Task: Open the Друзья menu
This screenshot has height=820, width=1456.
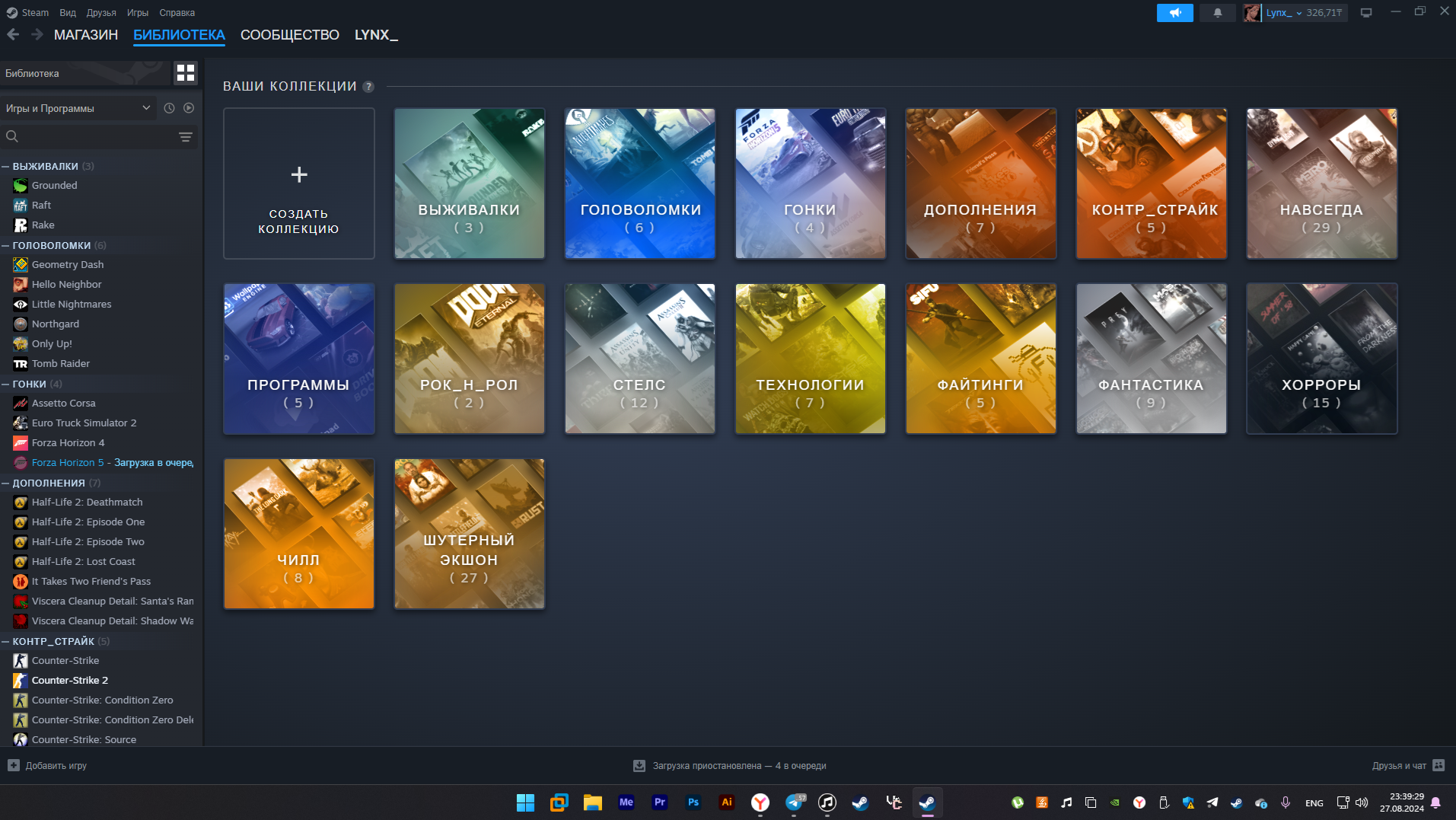Action: click(101, 12)
